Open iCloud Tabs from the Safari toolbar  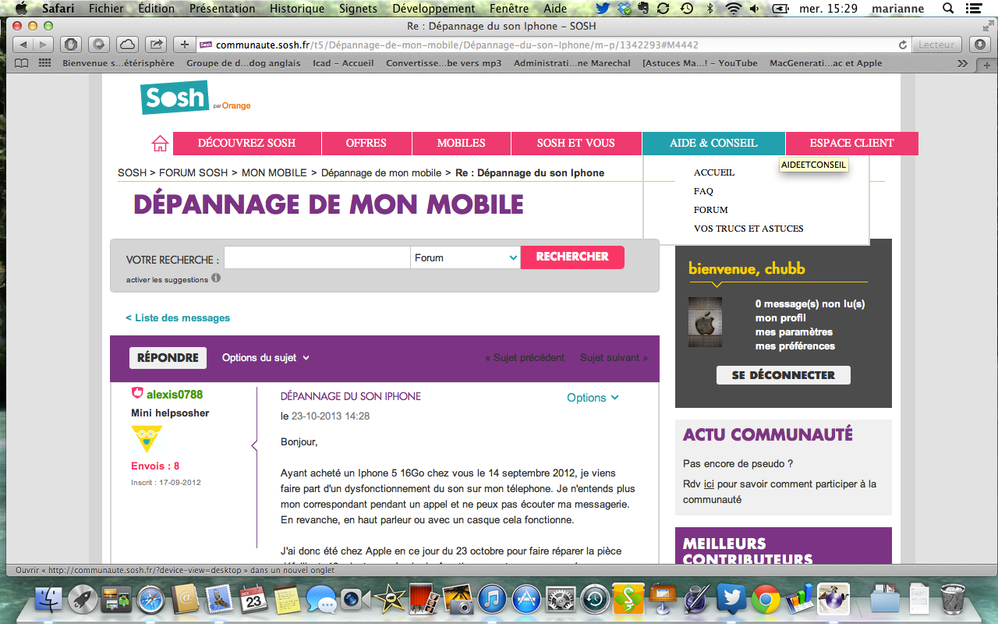click(128, 44)
